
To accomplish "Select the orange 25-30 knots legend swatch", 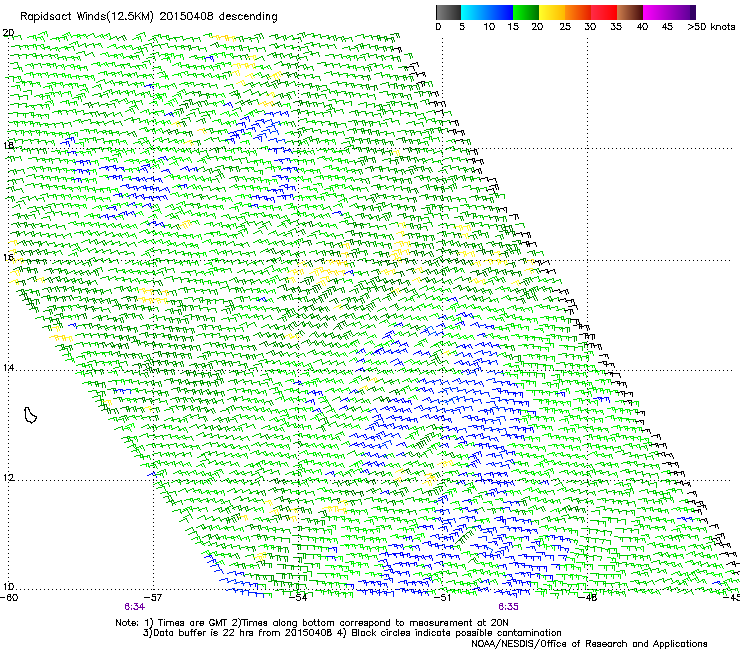I will tap(578, 12).
